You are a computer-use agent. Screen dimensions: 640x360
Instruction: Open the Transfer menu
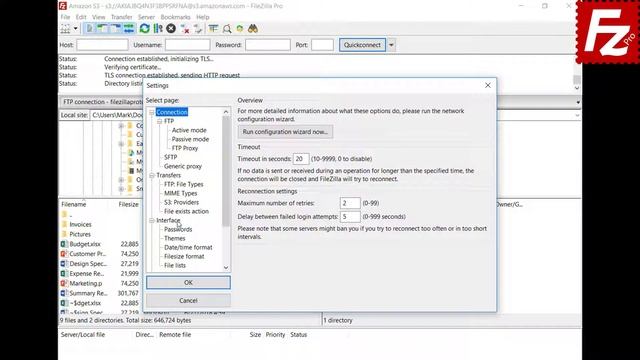pos(122,17)
